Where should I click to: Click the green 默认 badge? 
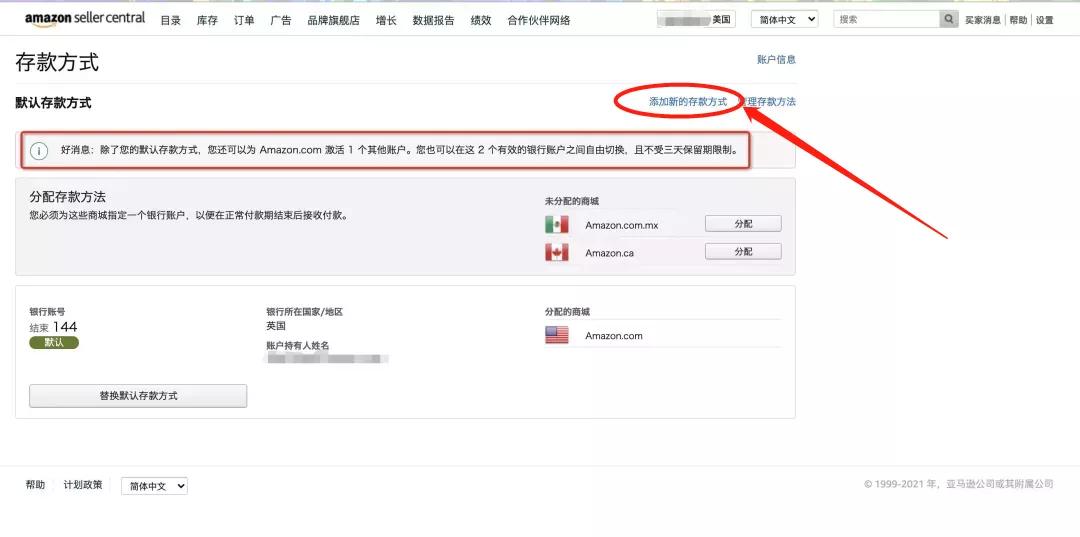tap(54, 342)
